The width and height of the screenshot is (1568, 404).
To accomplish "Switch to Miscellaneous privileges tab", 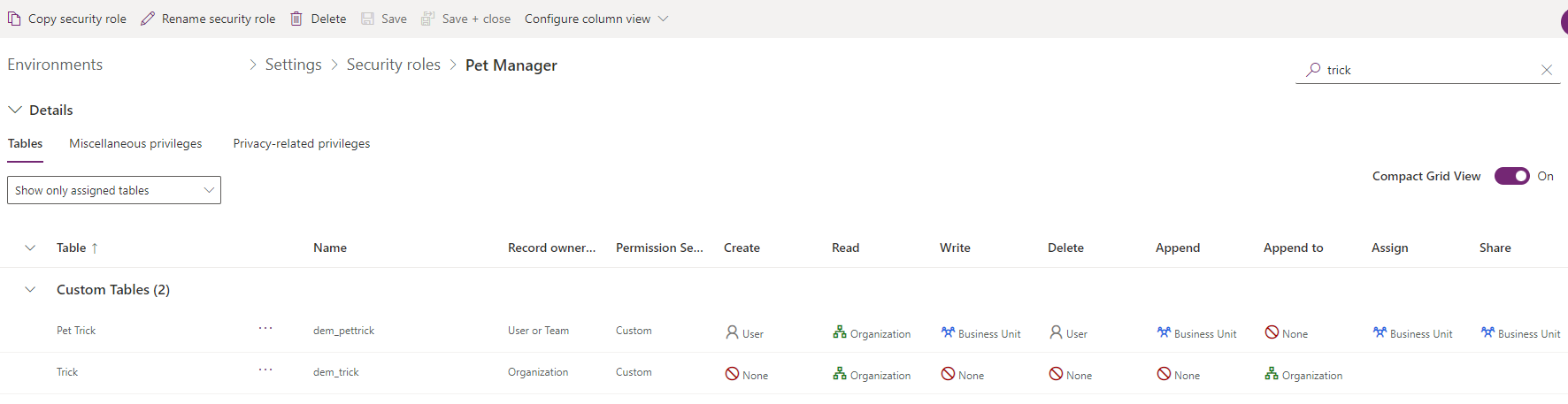I will pyautogui.click(x=135, y=143).
